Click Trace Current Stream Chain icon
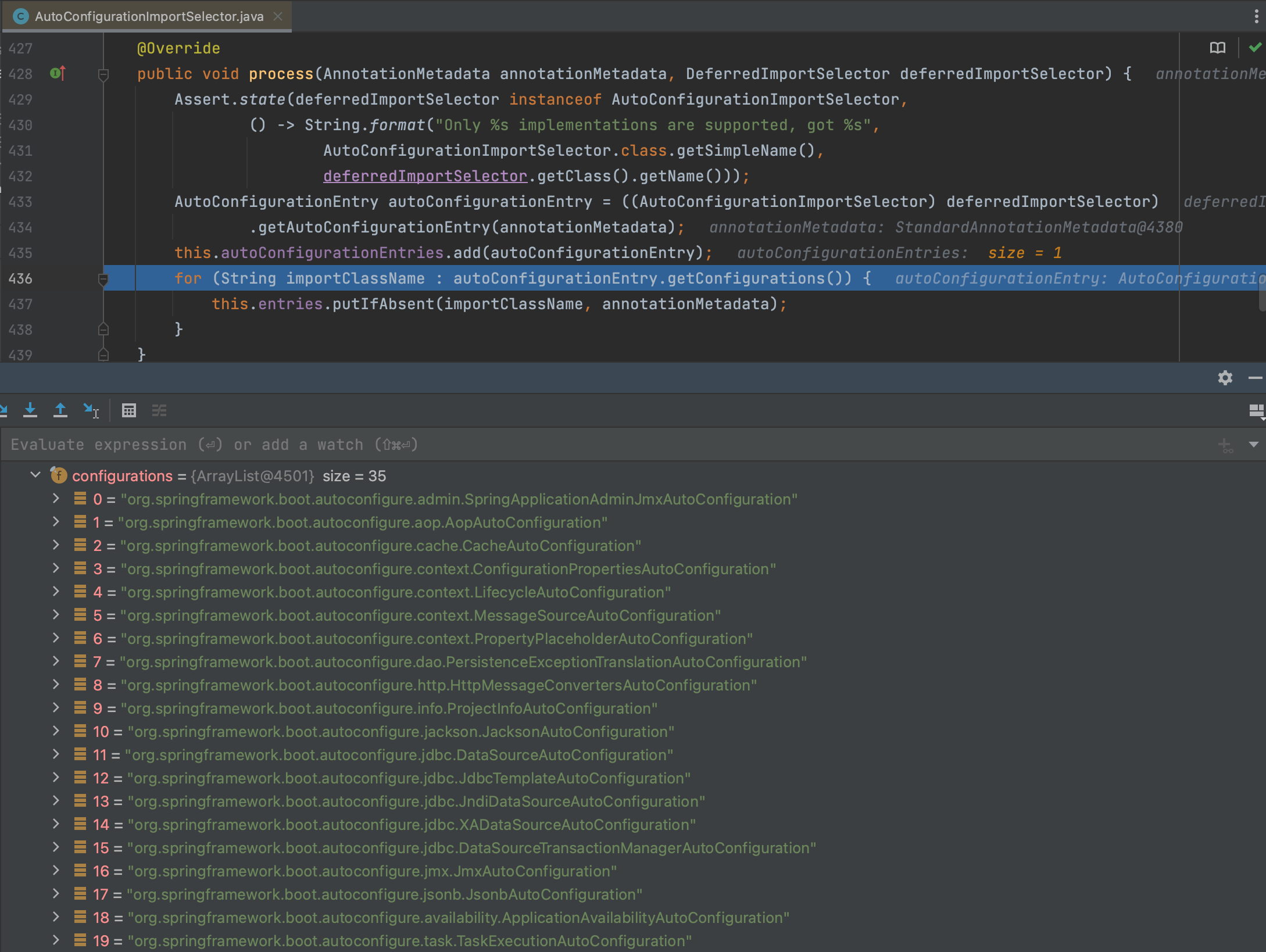The width and height of the screenshot is (1266, 952). [x=159, y=411]
